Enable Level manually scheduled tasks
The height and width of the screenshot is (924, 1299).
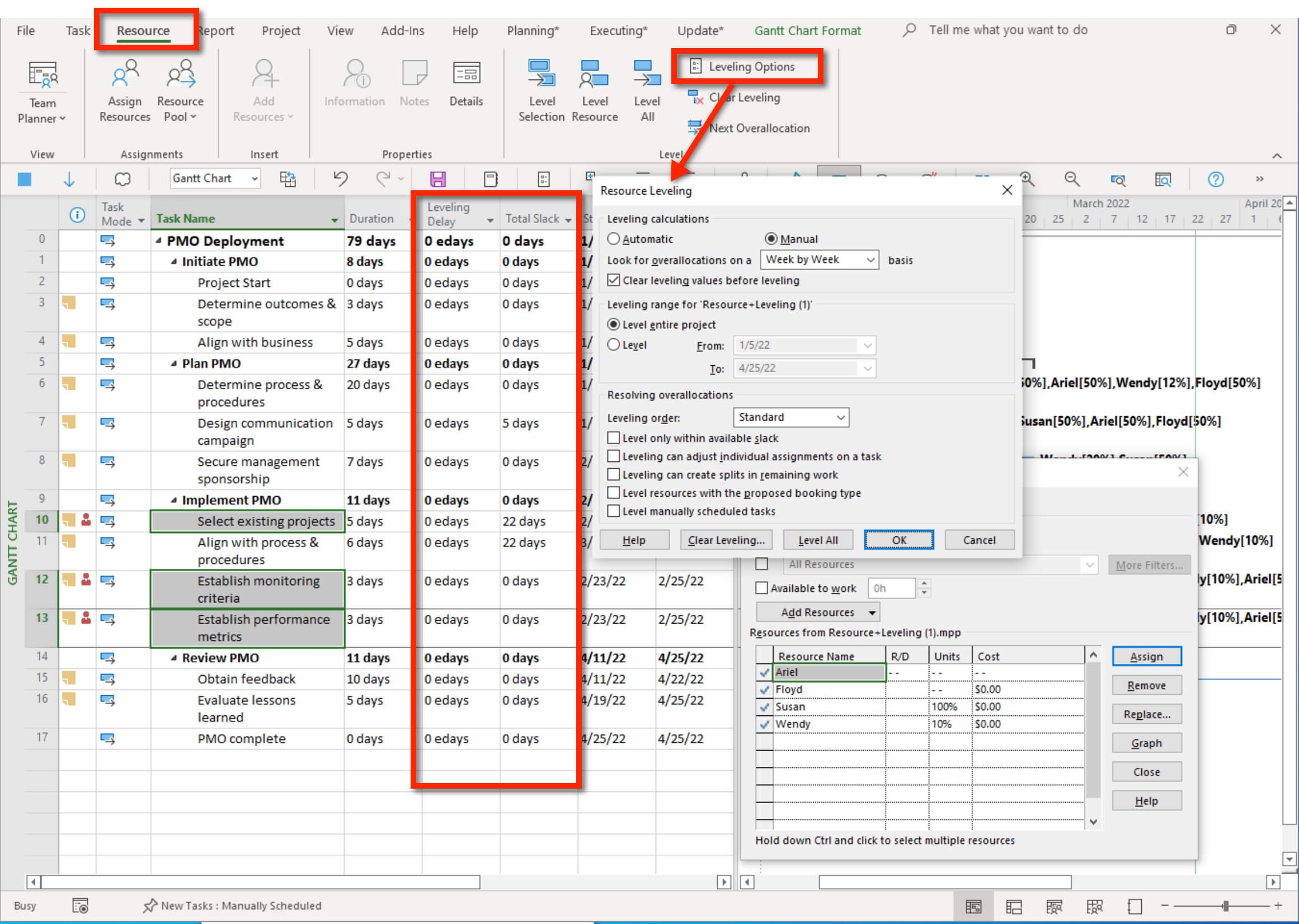click(x=613, y=511)
